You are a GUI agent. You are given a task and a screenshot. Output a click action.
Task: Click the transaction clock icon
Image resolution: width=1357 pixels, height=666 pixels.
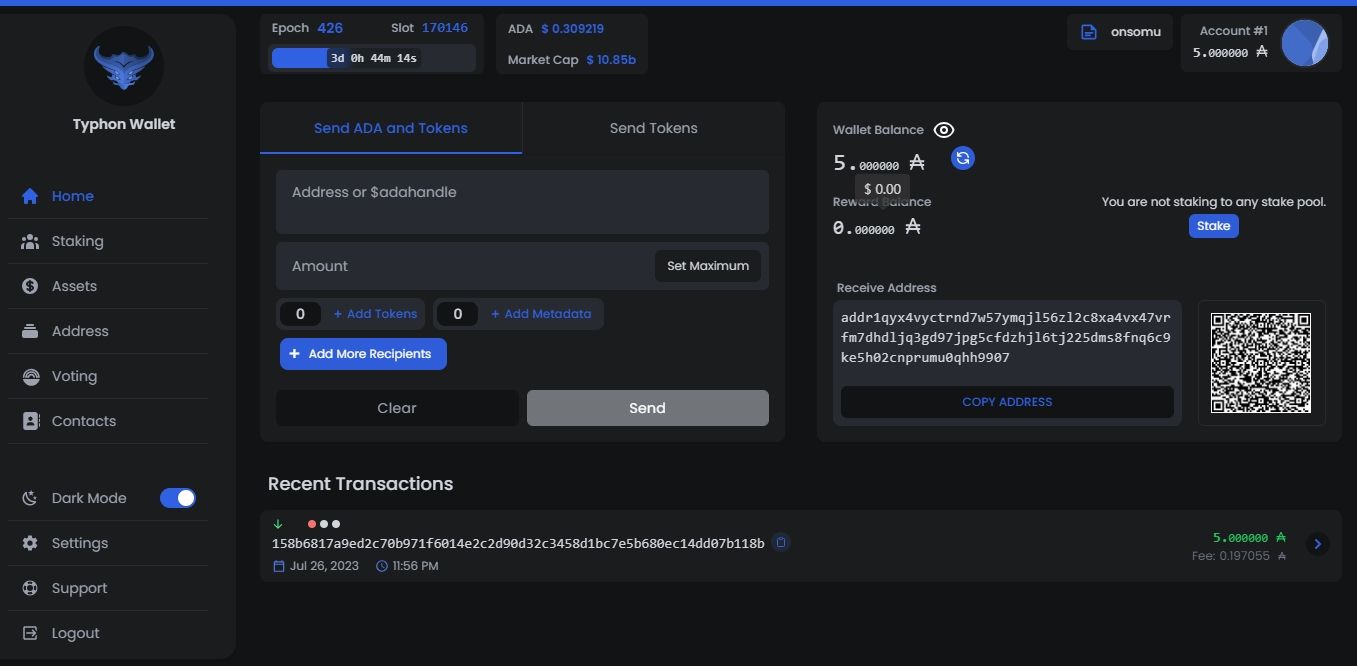pyautogui.click(x=382, y=566)
